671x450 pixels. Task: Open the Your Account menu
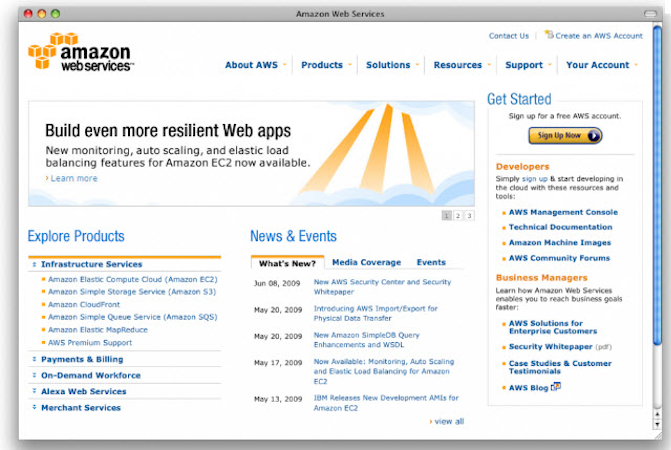602,65
